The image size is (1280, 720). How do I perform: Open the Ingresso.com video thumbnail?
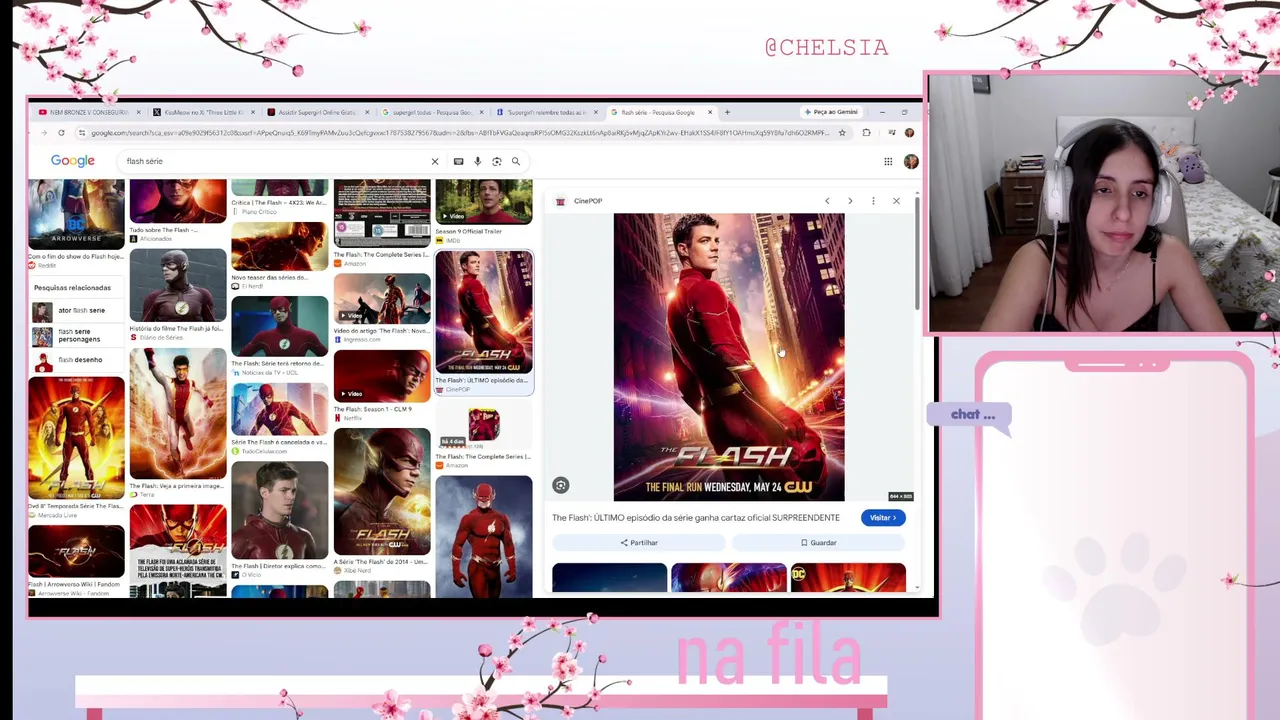382,298
